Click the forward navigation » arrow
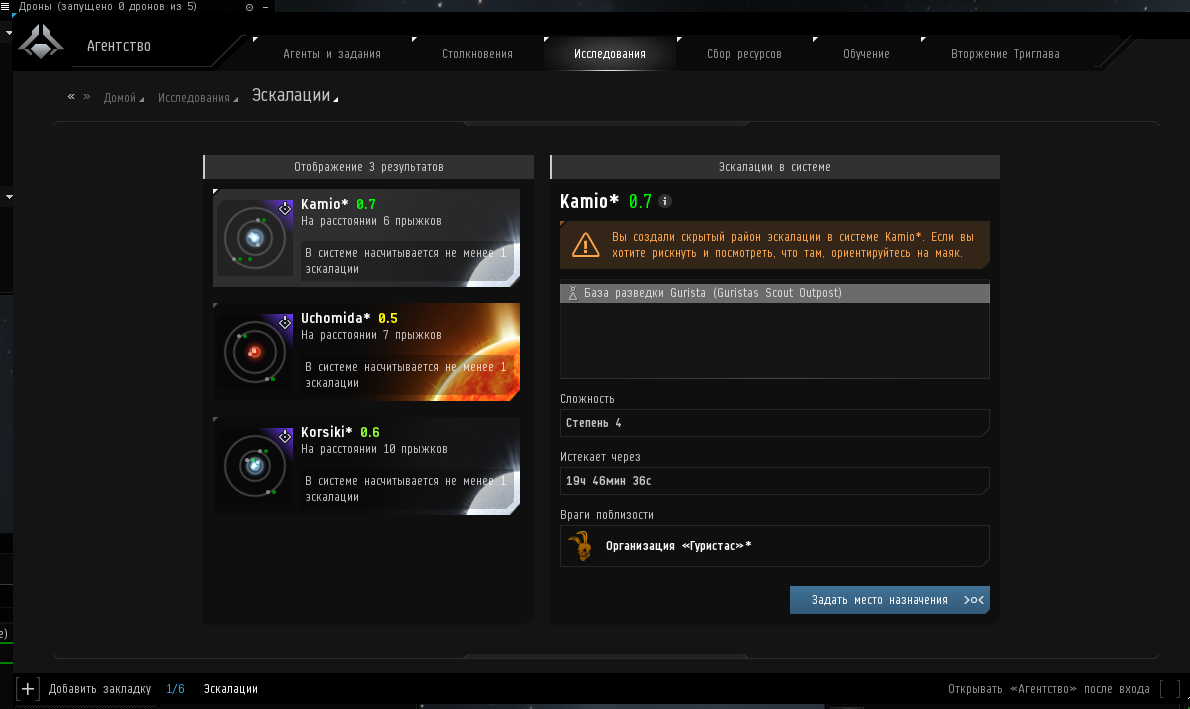The height and width of the screenshot is (709, 1190). pos(87,96)
